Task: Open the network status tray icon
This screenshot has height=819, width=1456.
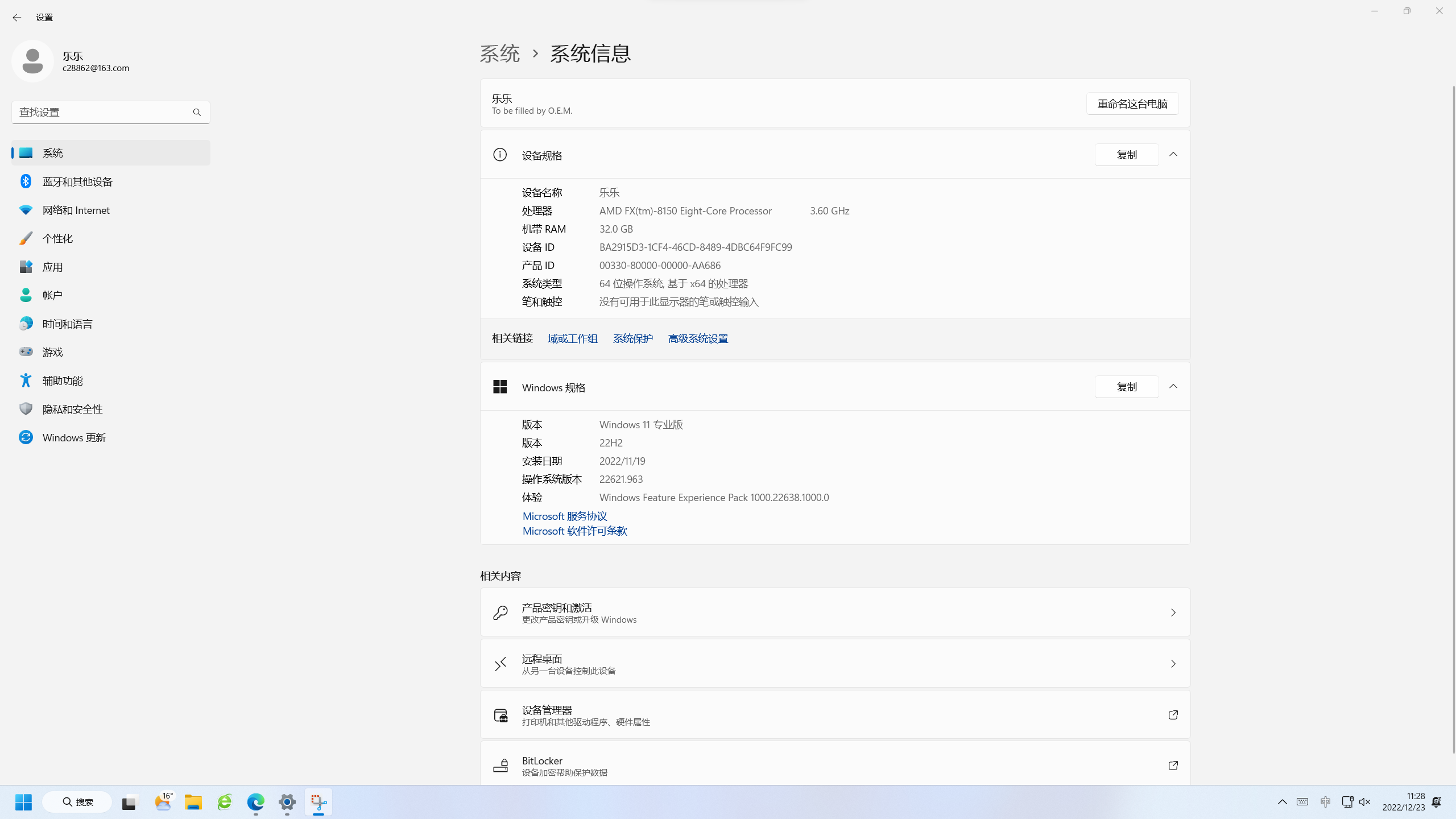Action: pos(1347,802)
